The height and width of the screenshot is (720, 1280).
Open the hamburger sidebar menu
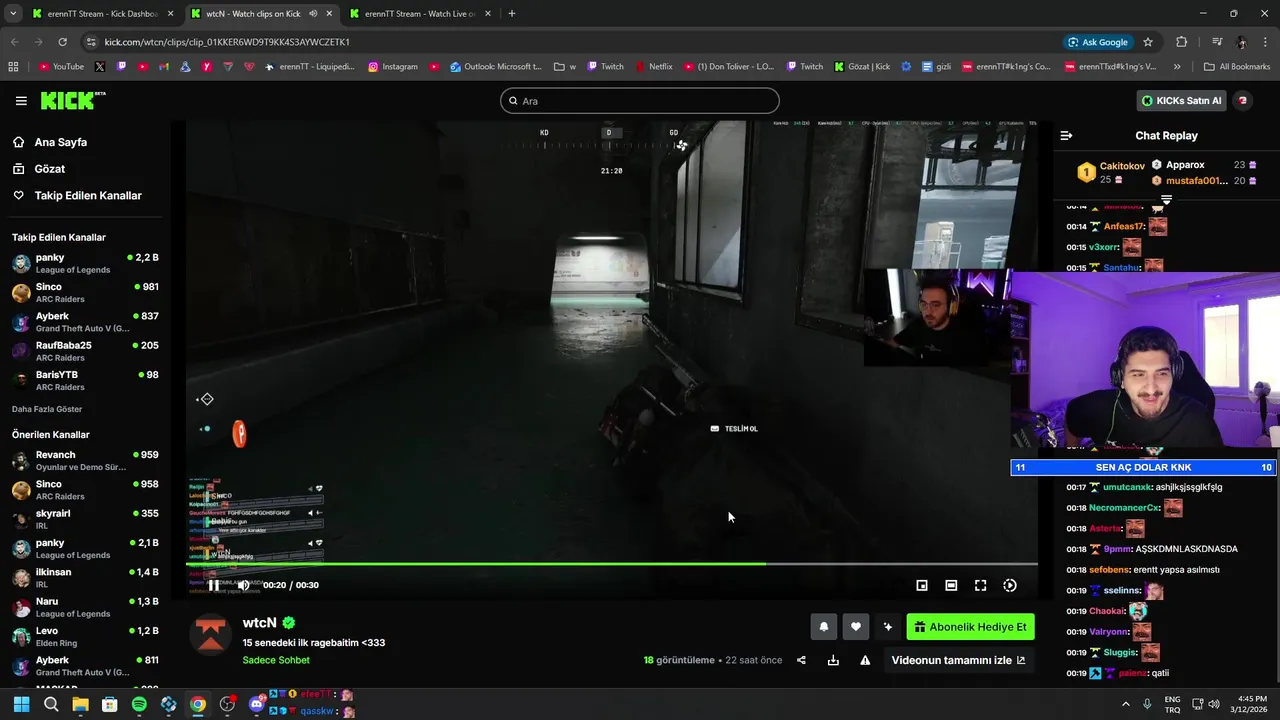pyautogui.click(x=21, y=101)
